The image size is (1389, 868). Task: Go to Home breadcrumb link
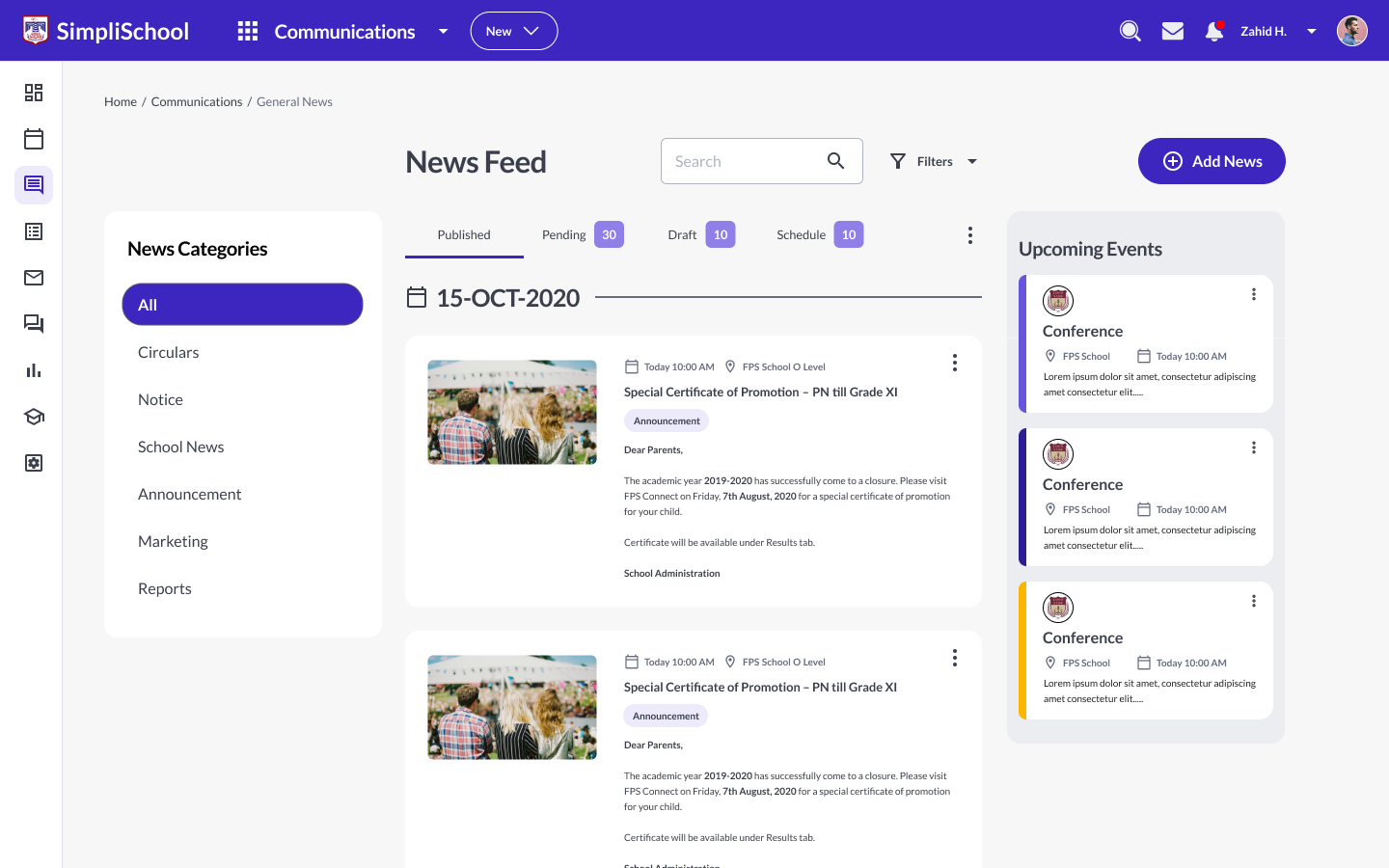click(121, 101)
